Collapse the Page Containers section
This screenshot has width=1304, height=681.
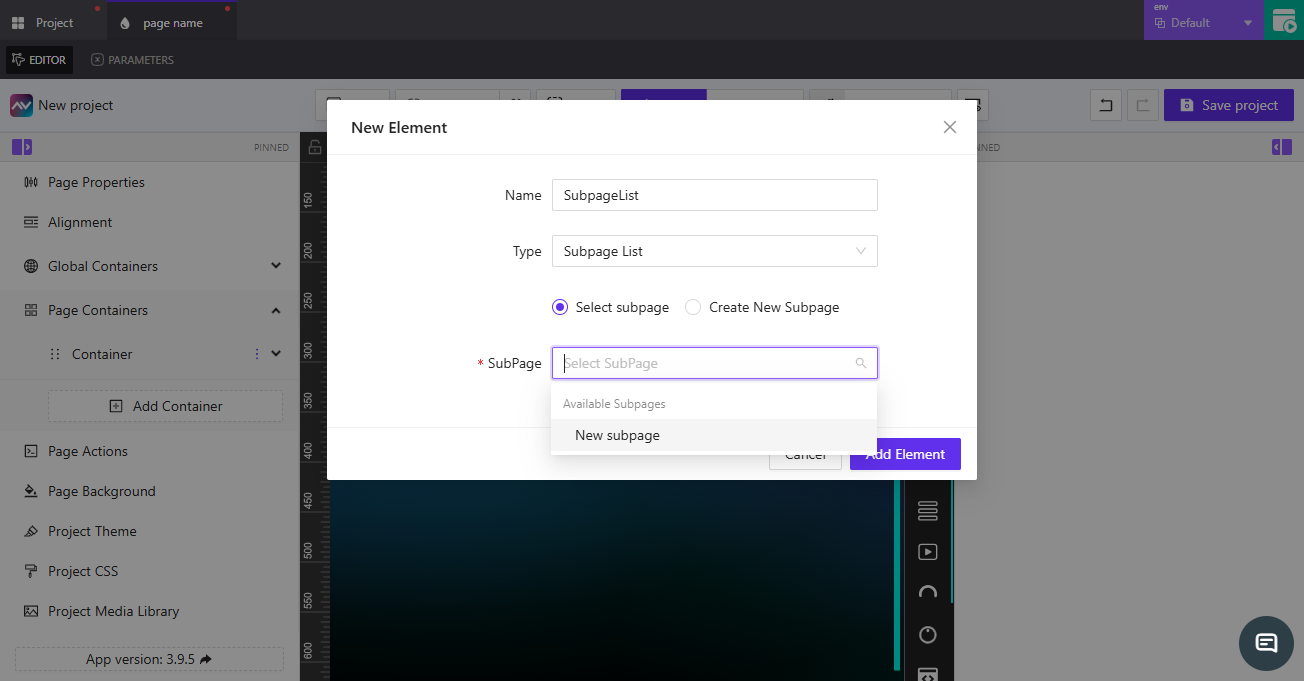[276, 310]
